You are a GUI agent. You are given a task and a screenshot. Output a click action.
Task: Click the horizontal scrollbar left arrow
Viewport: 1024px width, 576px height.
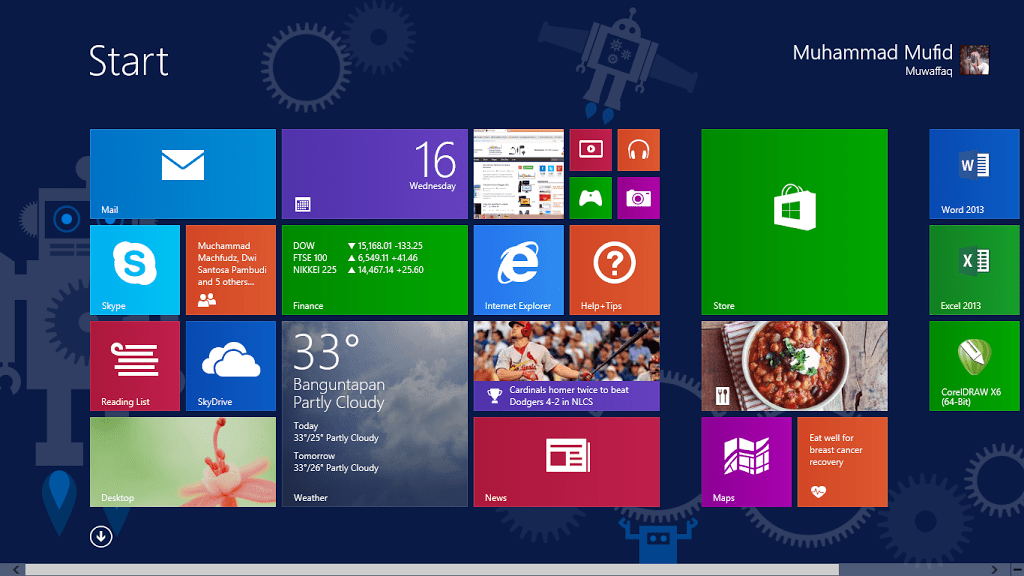pos(16,570)
